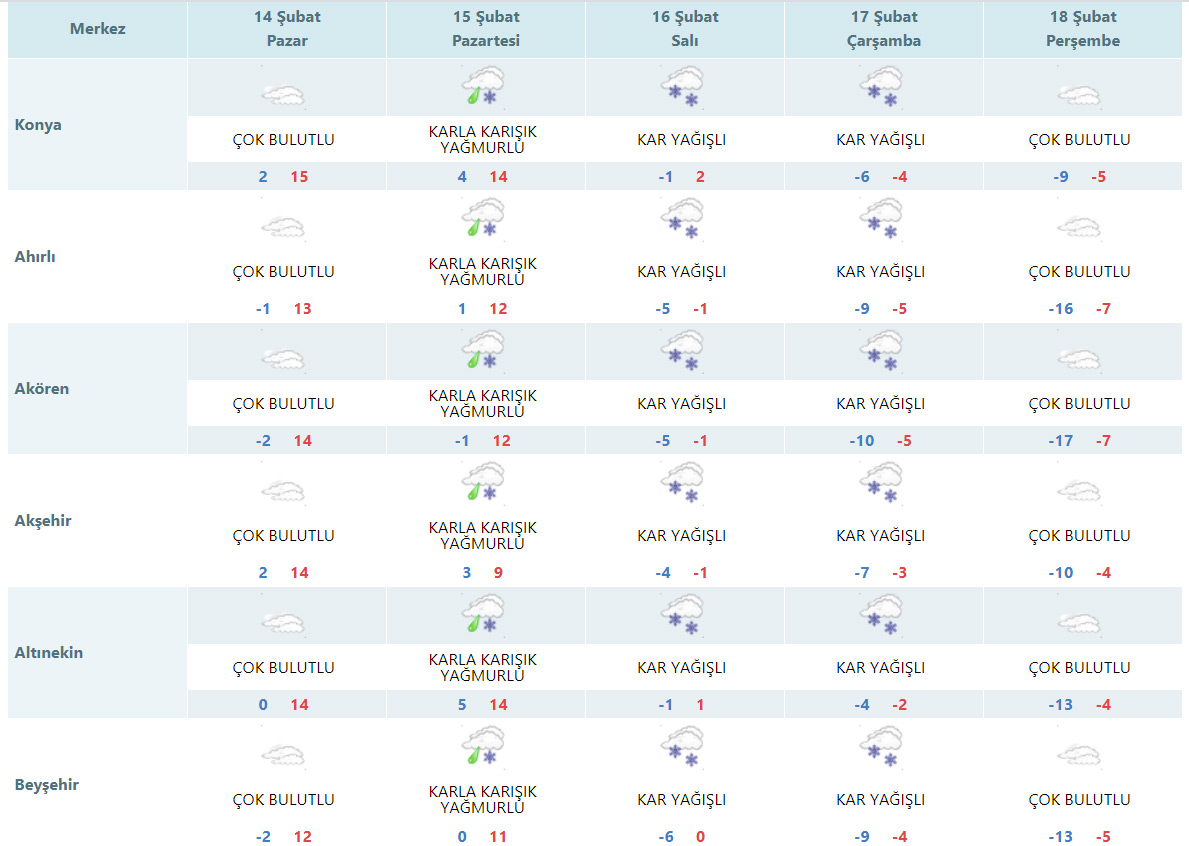The width and height of the screenshot is (1189, 846).
Task: Click Ahırlı's snow icon for 17 Şubat
Action: coord(881,219)
